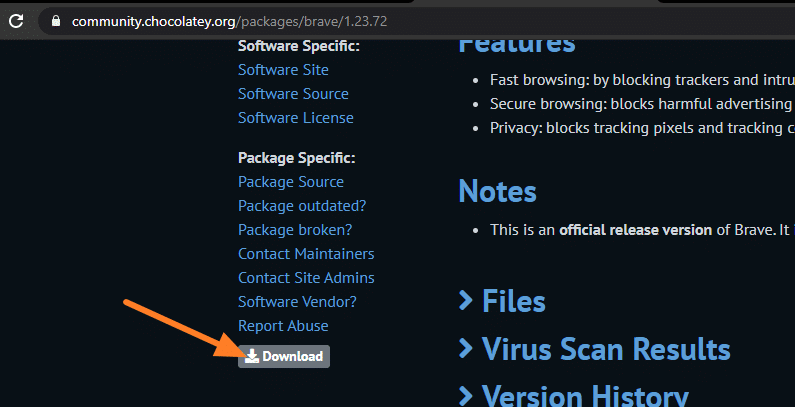Click the 'Secure browsing' bullet text
The image size is (795, 407).
(642, 104)
